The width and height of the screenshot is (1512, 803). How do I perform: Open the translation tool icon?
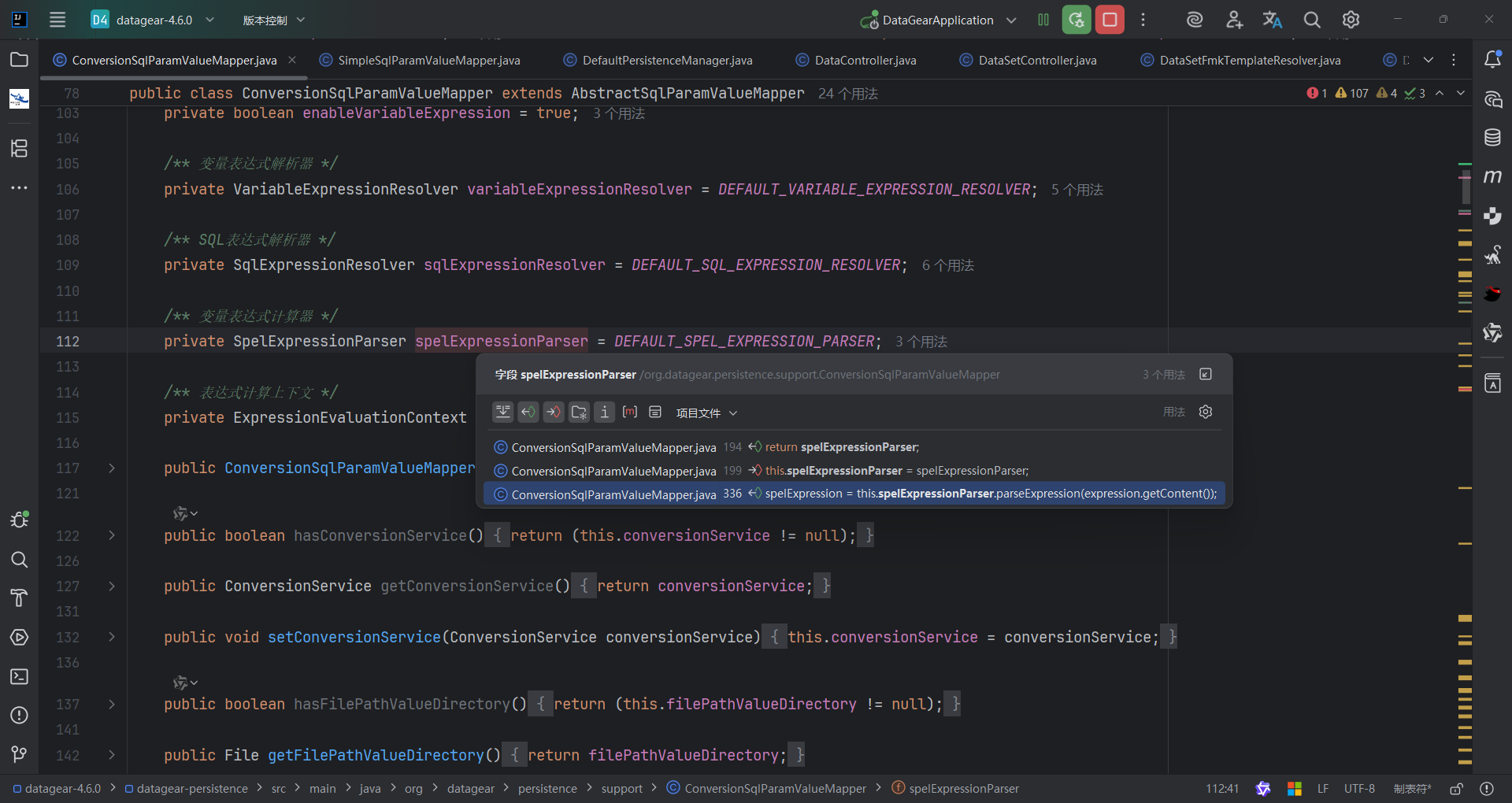(x=1273, y=20)
